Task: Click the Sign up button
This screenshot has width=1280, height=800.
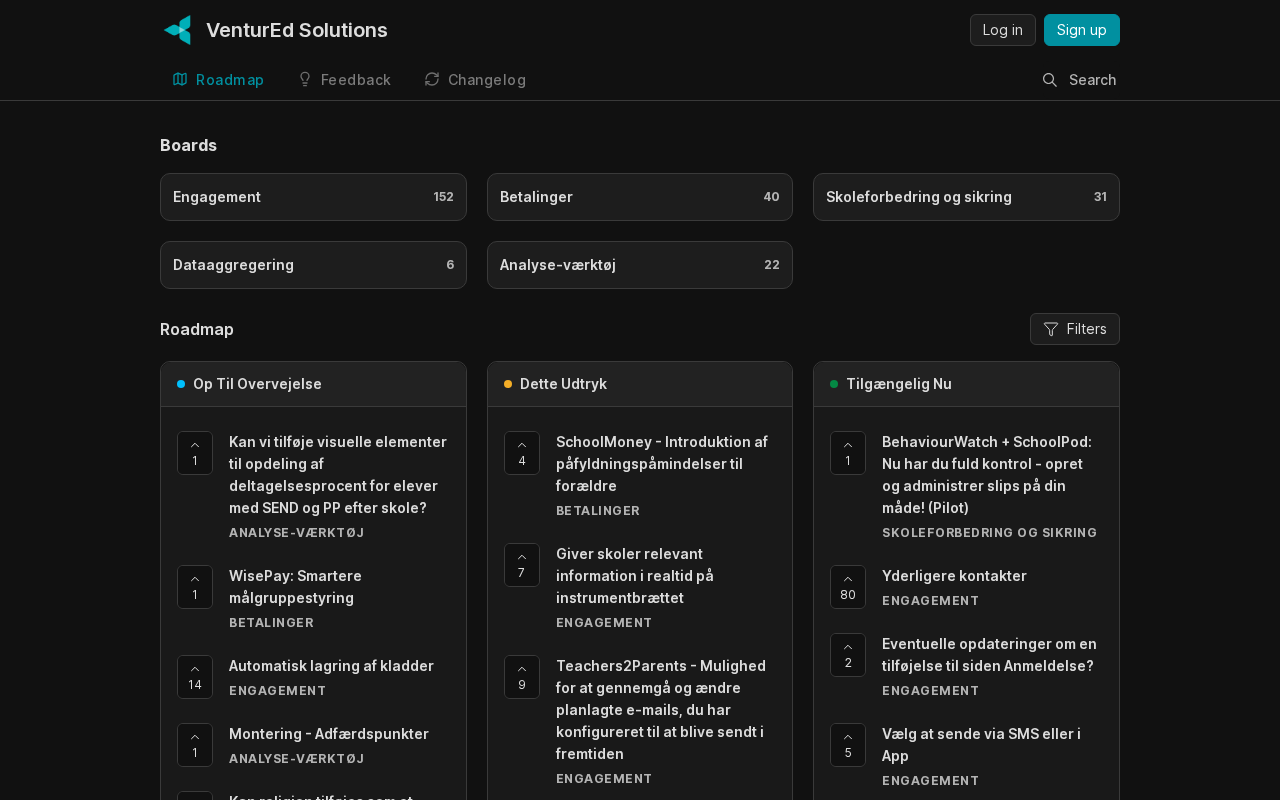Action: [x=1082, y=30]
